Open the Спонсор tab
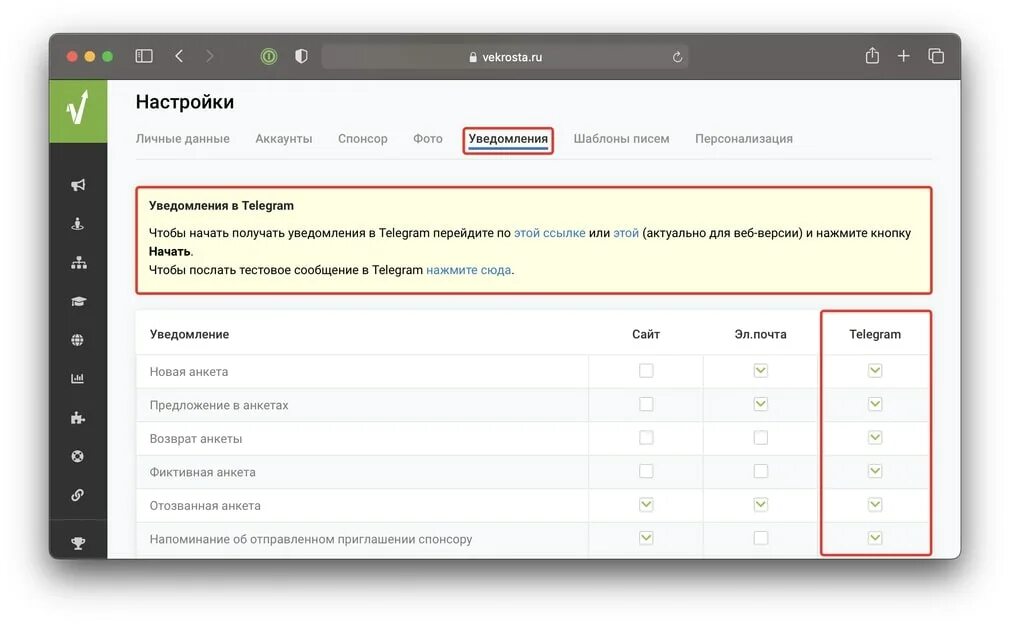The image size is (1010, 624). 363,138
